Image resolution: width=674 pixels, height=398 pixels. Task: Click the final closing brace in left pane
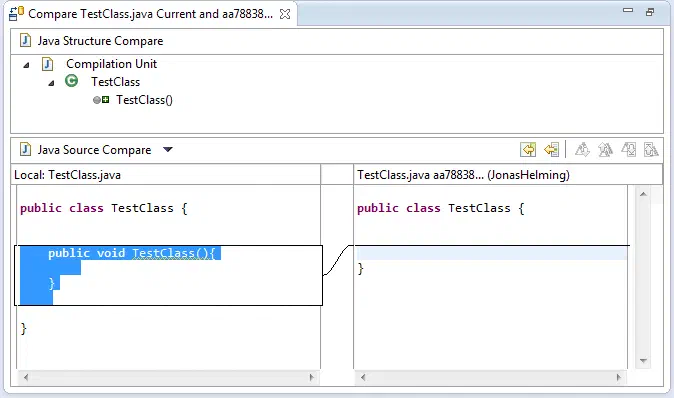point(23,329)
